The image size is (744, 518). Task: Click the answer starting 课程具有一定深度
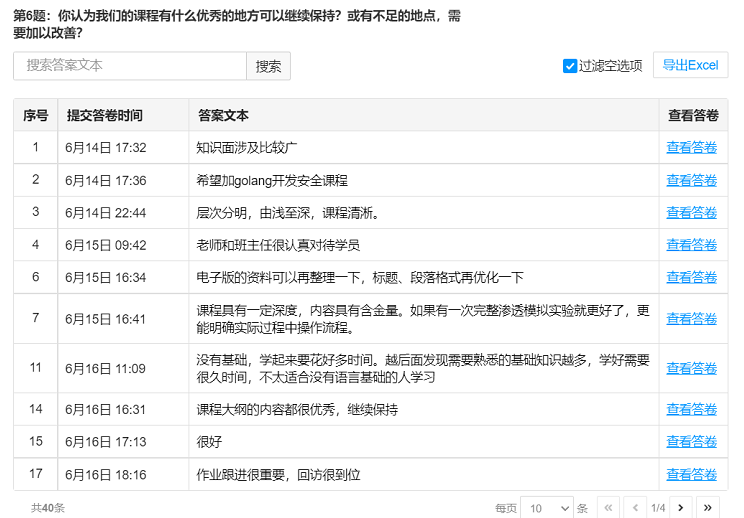423,319
